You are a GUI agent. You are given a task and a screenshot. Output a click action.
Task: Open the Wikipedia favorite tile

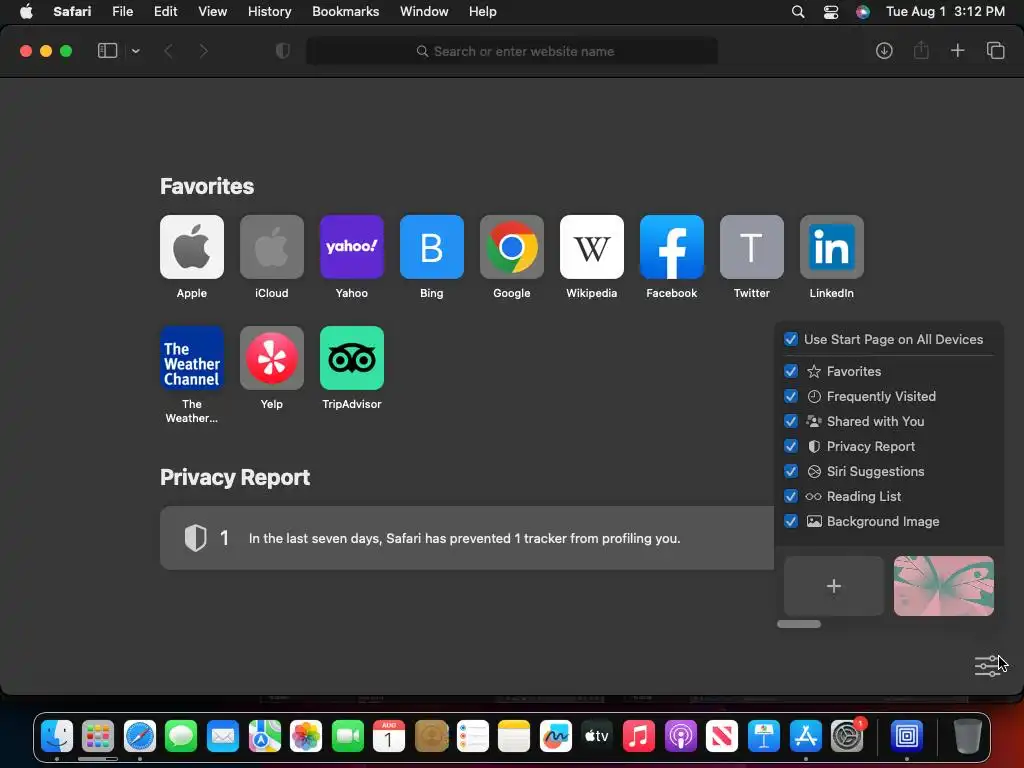click(592, 247)
